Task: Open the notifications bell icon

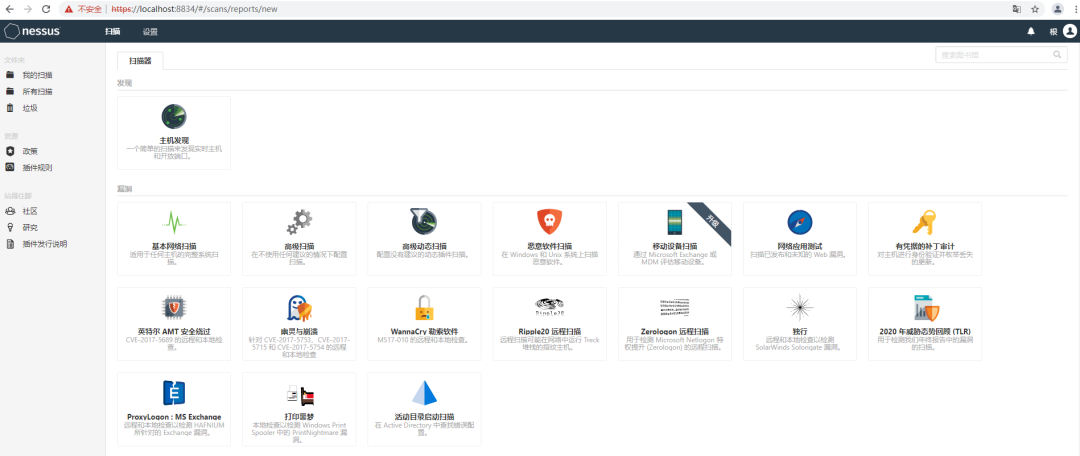Action: point(1031,31)
